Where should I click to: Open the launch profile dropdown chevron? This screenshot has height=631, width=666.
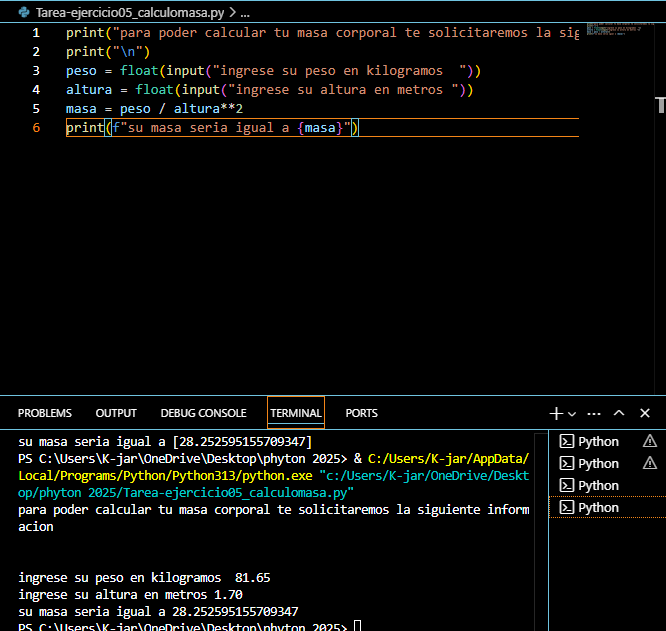572,414
